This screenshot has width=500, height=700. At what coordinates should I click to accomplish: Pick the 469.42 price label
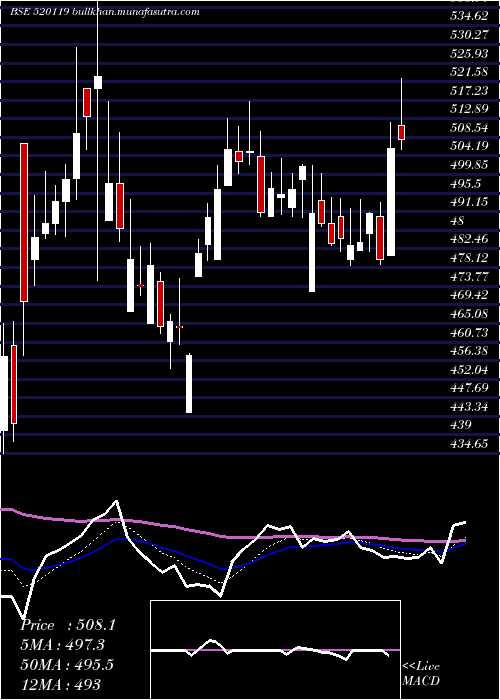[x=469, y=295]
